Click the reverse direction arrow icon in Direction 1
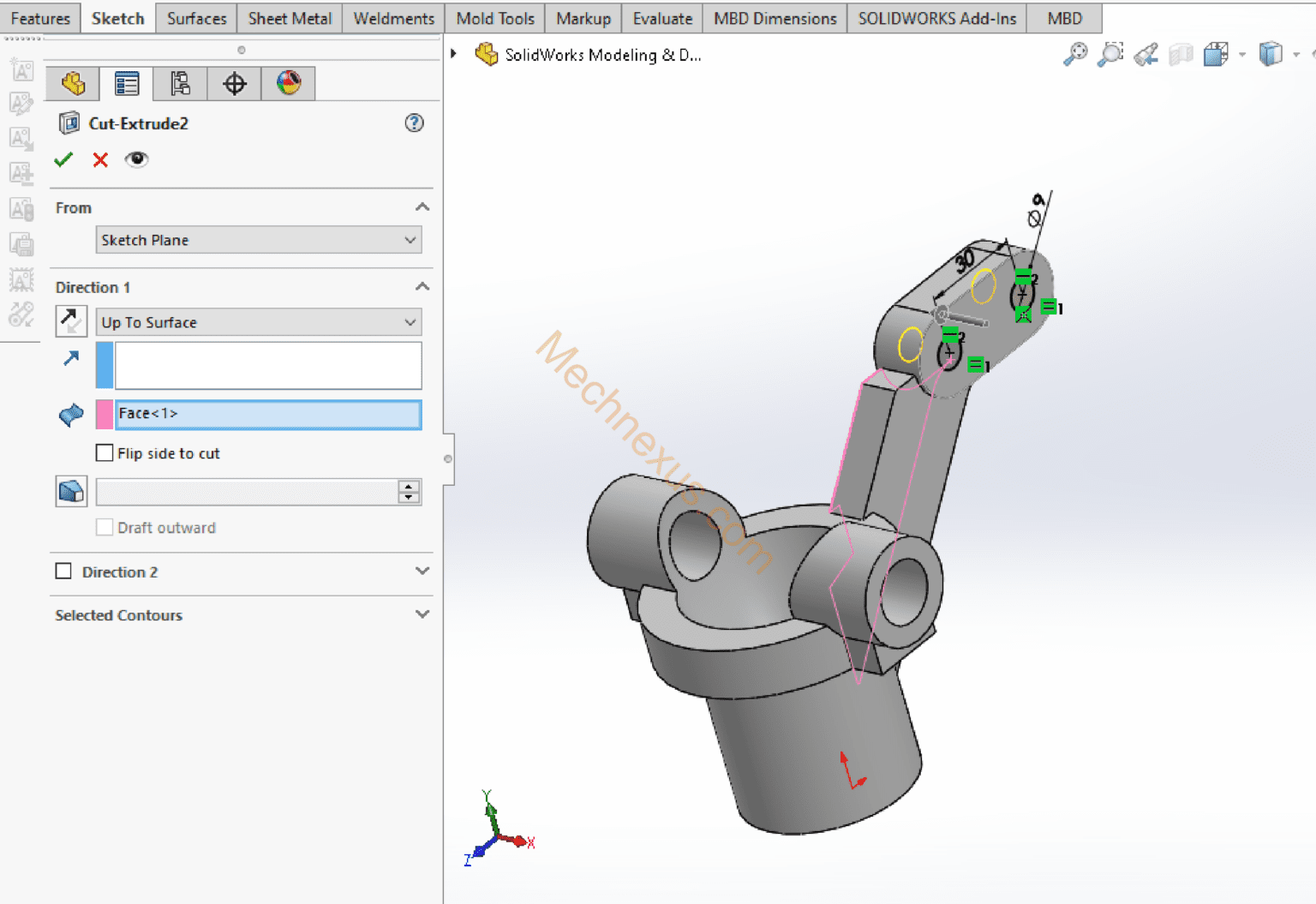The height and width of the screenshot is (904, 1316). pyautogui.click(x=71, y=320)
